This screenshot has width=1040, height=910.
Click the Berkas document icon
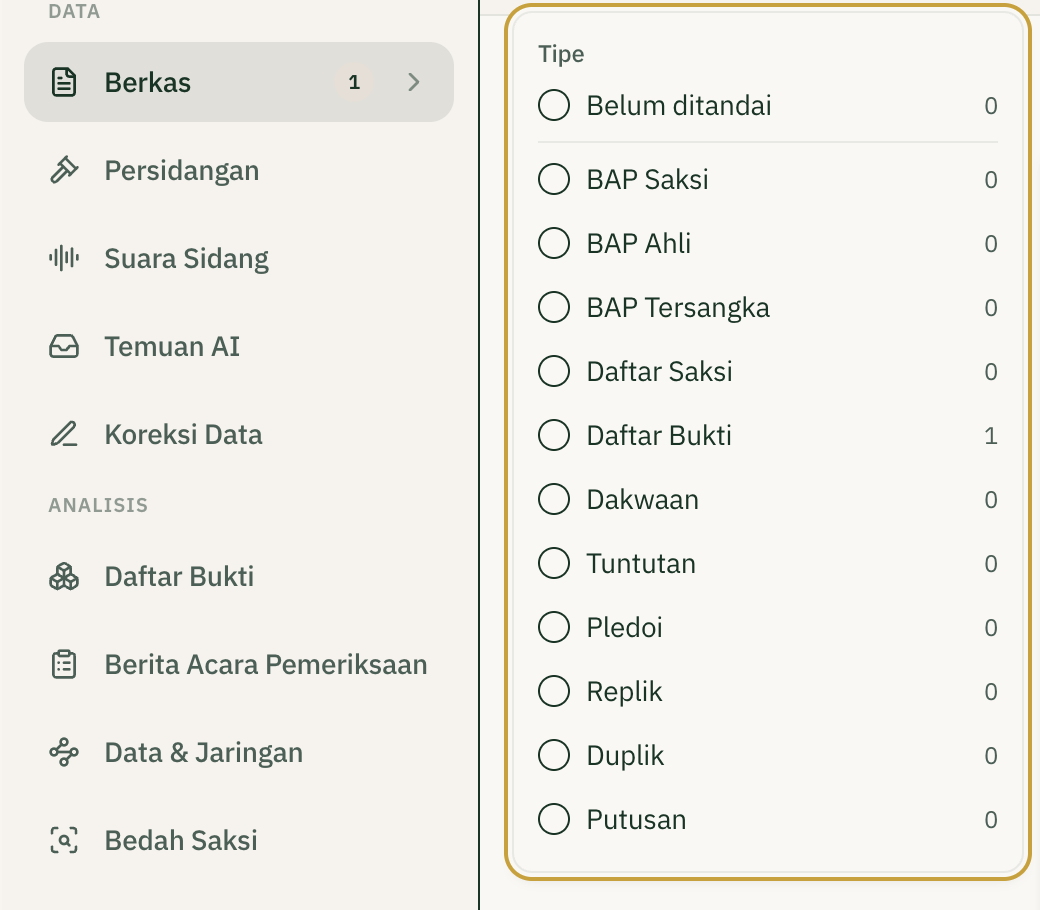[64, 82]
